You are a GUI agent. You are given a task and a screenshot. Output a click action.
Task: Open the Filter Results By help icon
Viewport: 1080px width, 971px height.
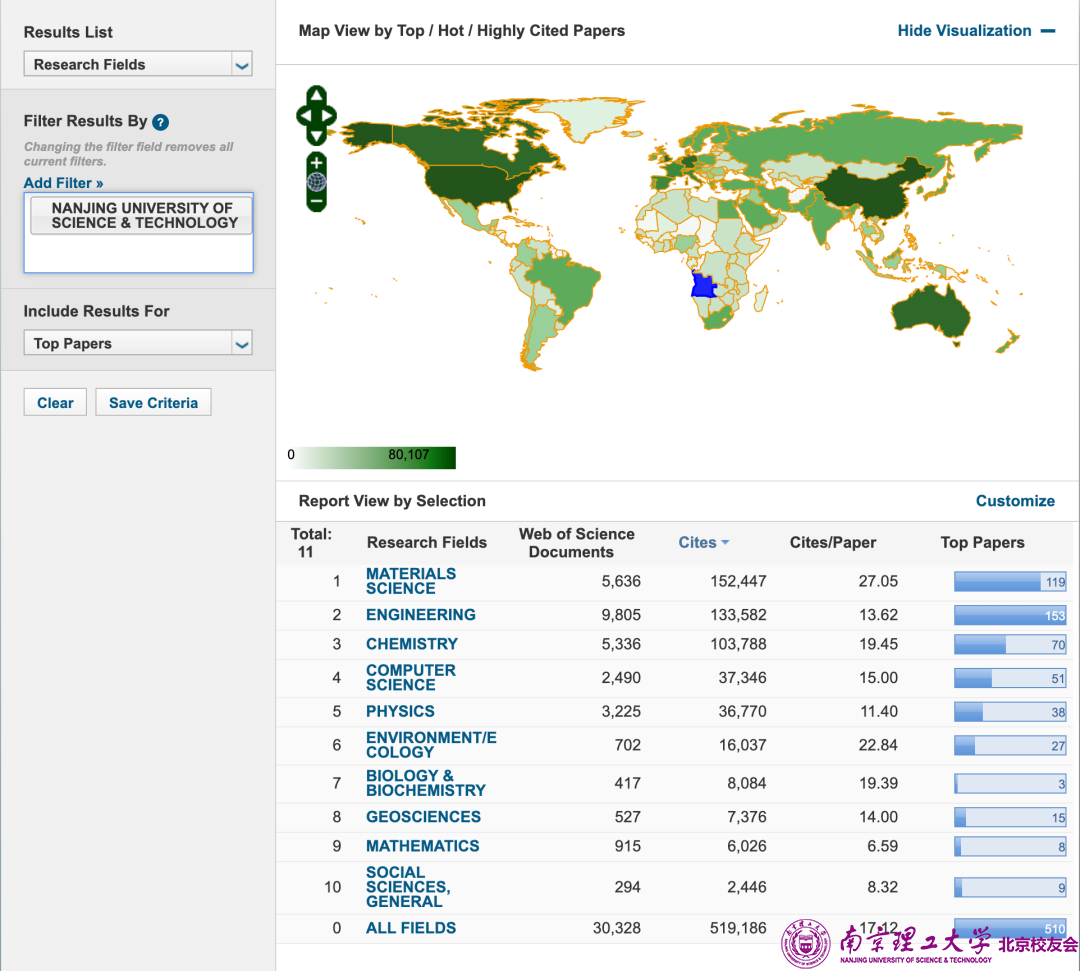pos(160,122)
